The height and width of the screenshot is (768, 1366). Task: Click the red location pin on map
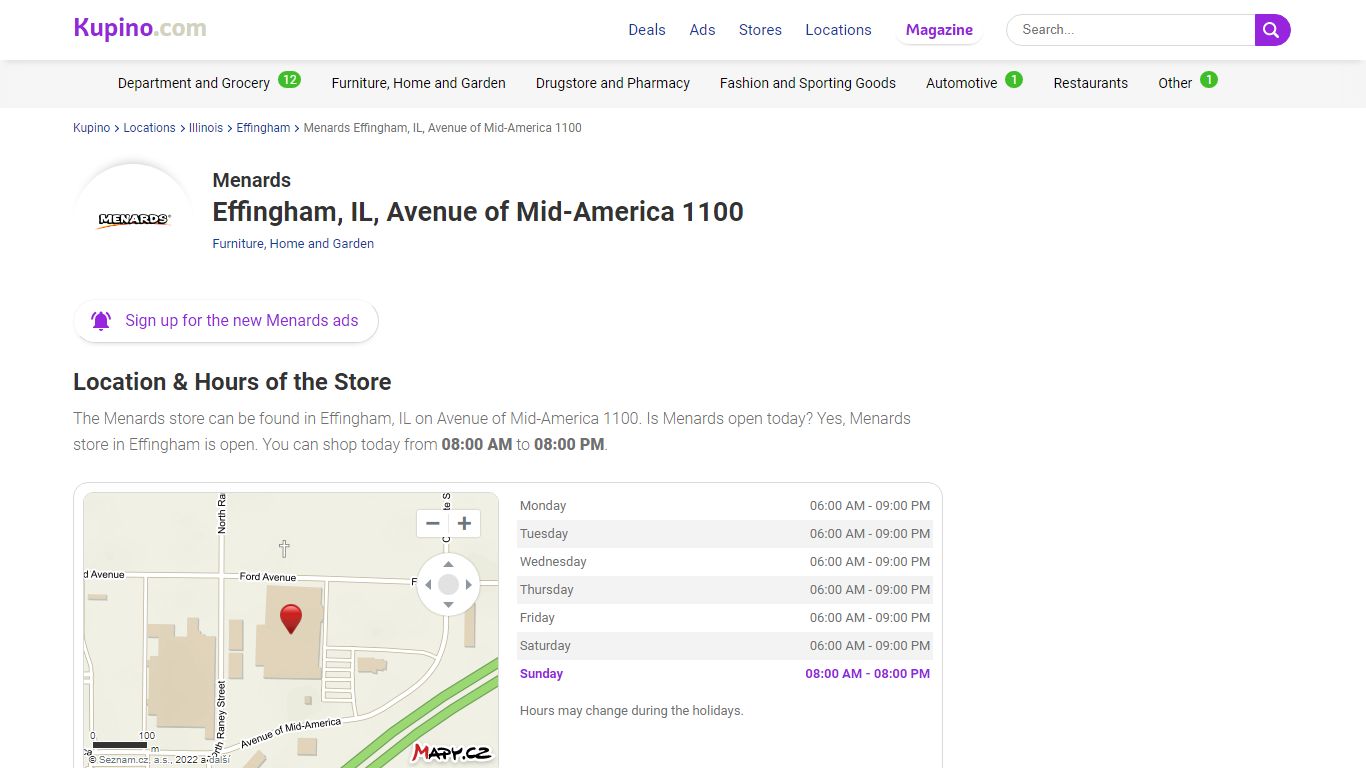291,619
